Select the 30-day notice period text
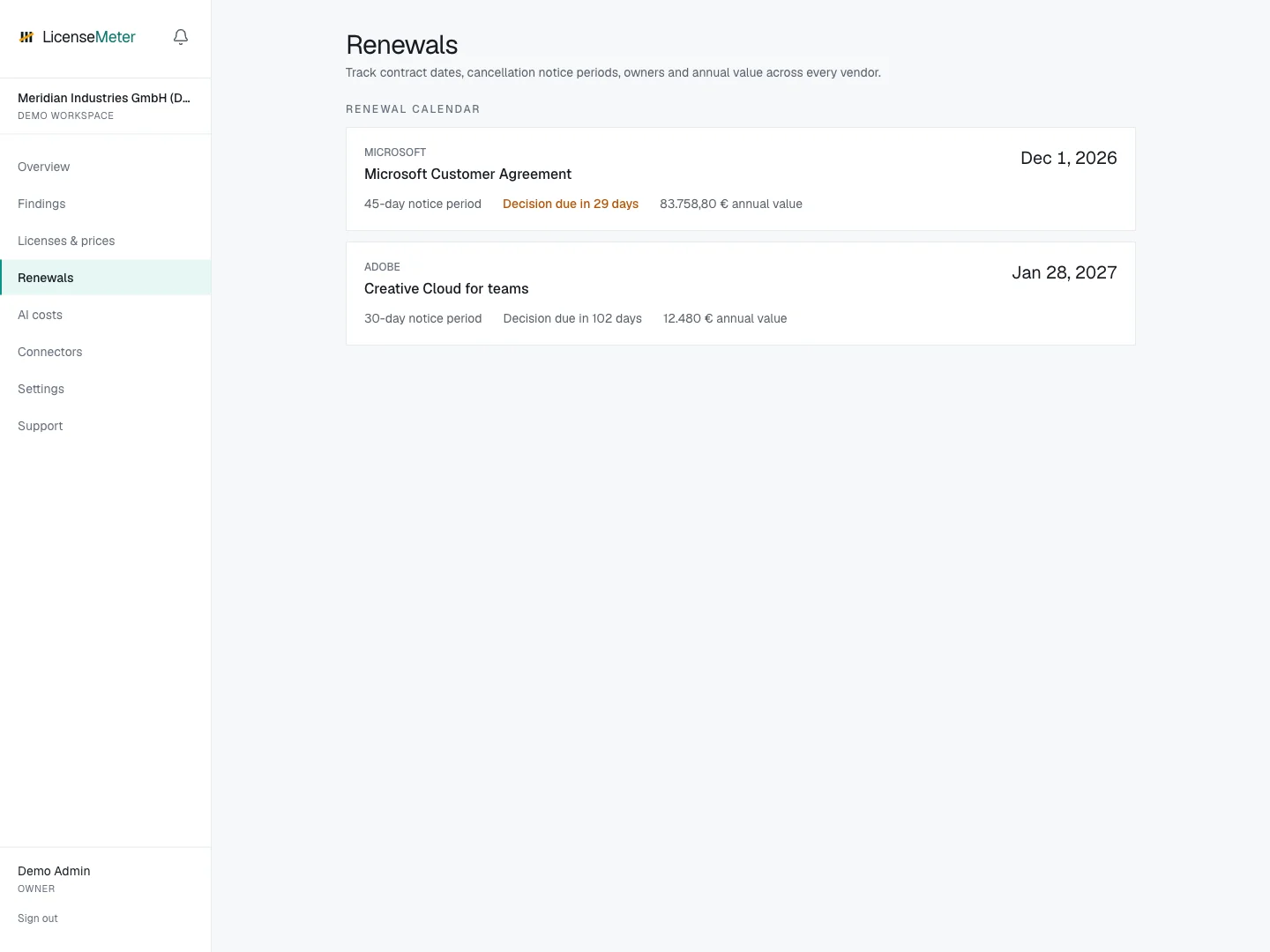 tap(422, 318)
